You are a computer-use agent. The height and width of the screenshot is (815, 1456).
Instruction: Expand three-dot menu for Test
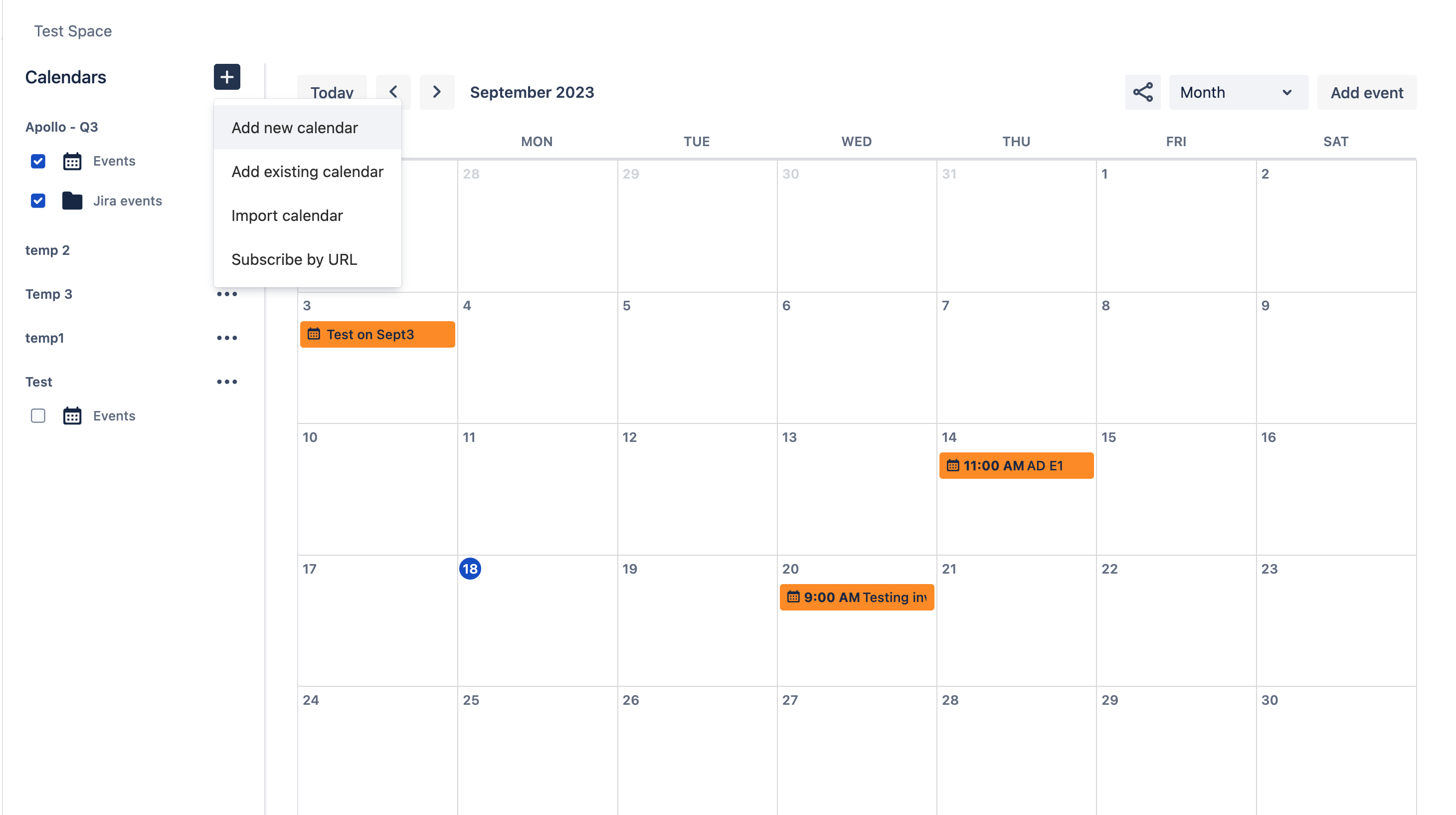point(226,382)
